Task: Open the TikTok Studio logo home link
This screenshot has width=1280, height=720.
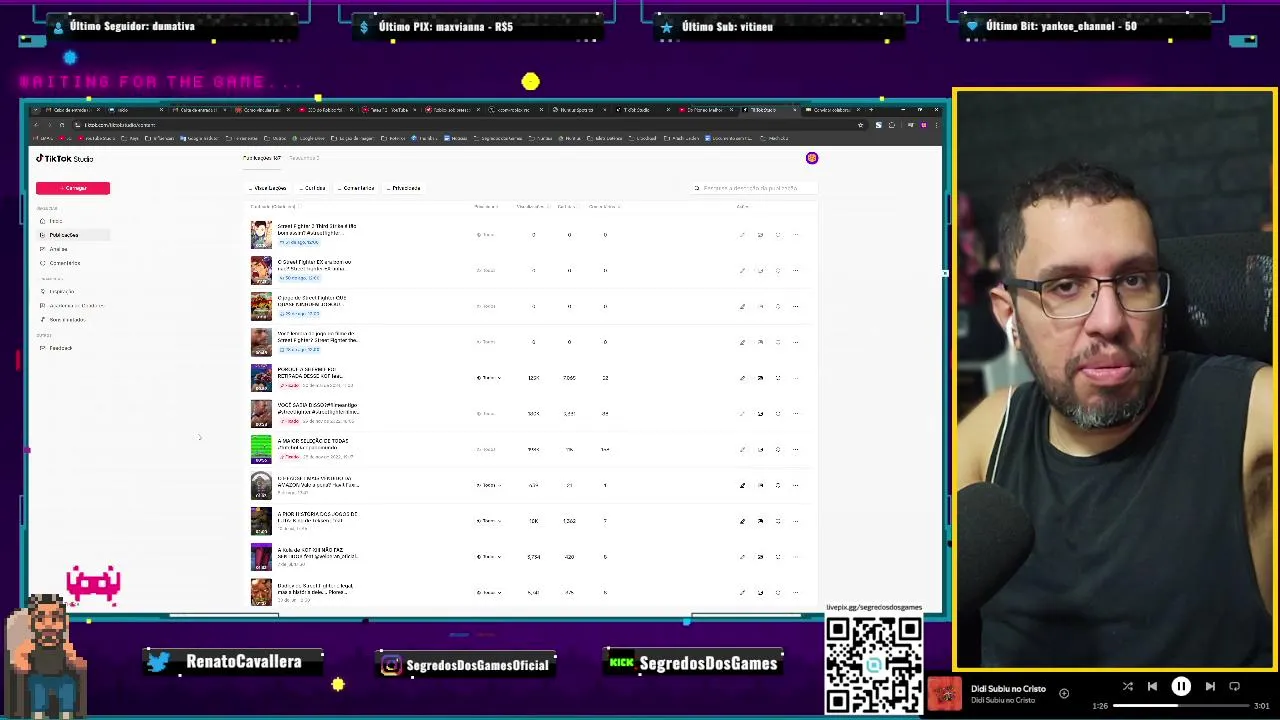Action: (65, 158)
